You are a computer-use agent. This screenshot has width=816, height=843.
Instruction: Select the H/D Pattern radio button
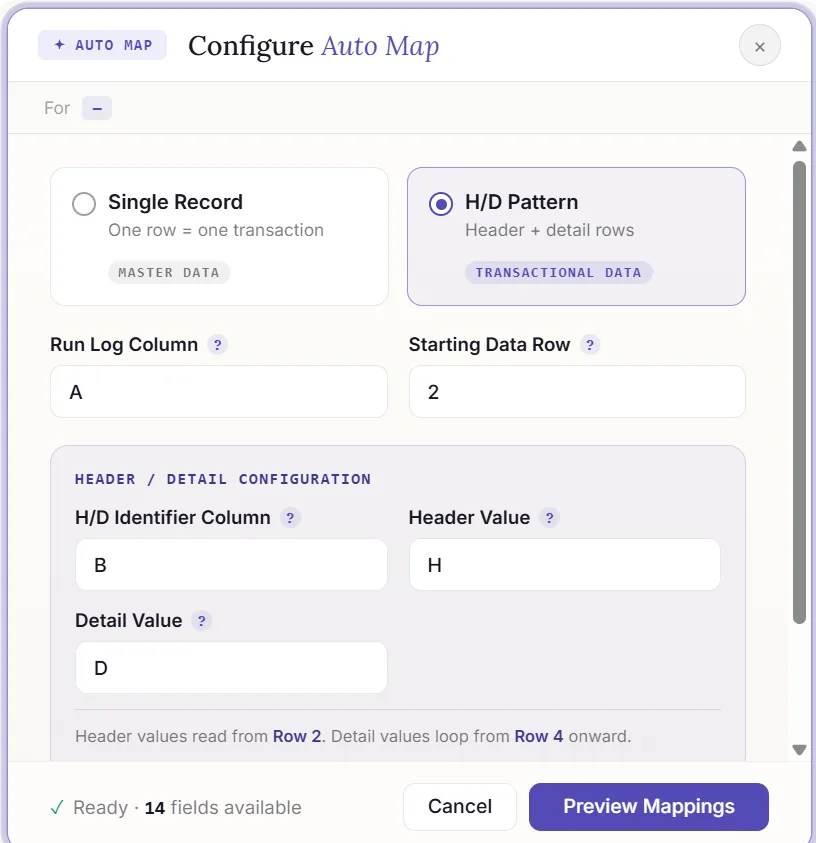[x=441, y=204]
